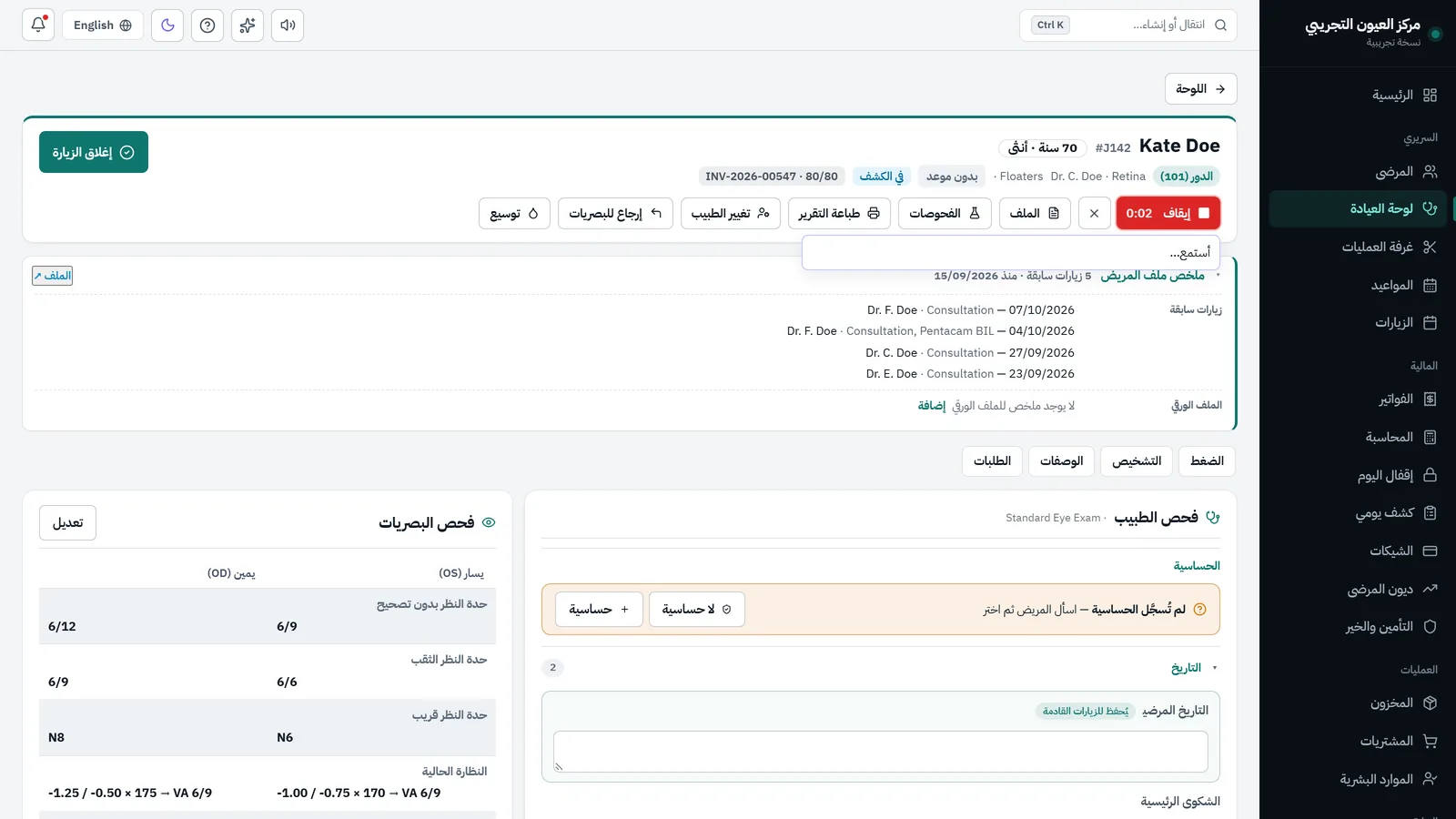Open المخزون inventory in sidebar
Screen dimensions: 1456x819
click(x=1357, y=703)
